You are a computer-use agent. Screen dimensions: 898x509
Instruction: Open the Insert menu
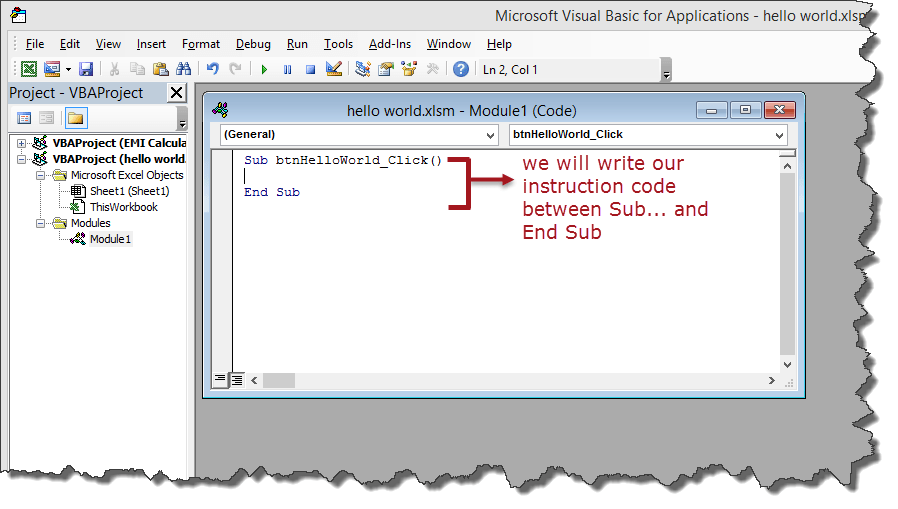coord(151,44)
